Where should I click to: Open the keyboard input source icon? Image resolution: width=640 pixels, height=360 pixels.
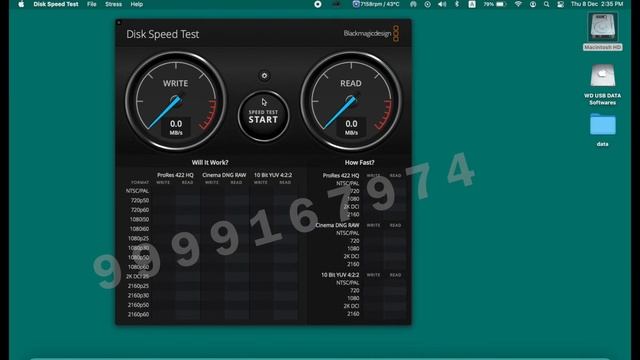click(x=472, y=4)
